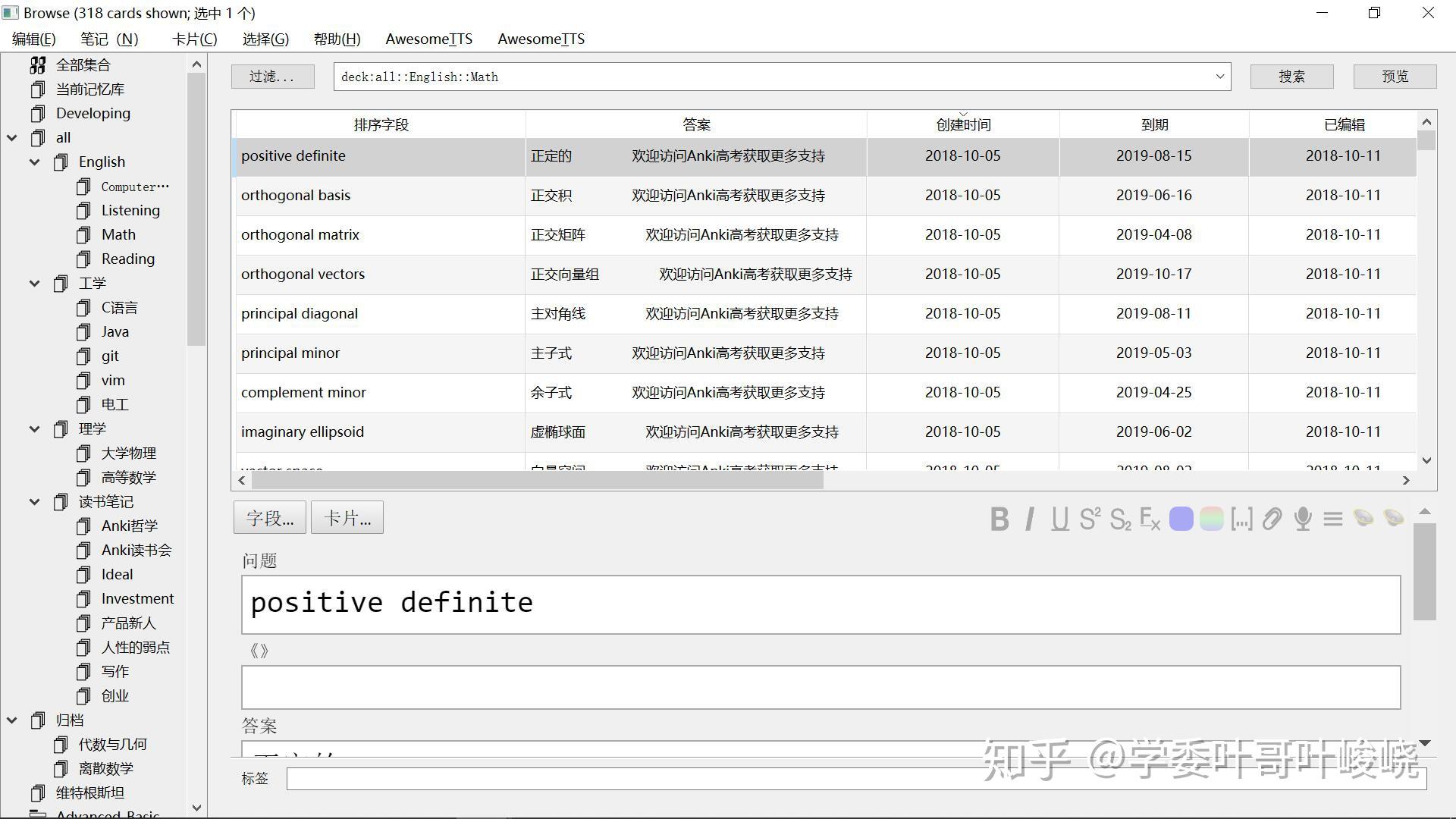Select the imaginary ellipsoid card row
Viewport: 1456px width, 819px height.
825,432
